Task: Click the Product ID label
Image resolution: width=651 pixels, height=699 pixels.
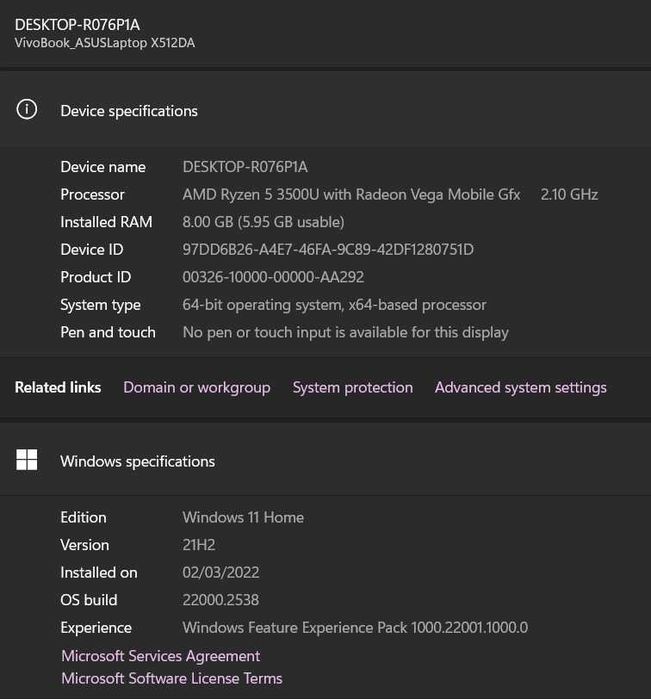Action: [x=95, y=277]
